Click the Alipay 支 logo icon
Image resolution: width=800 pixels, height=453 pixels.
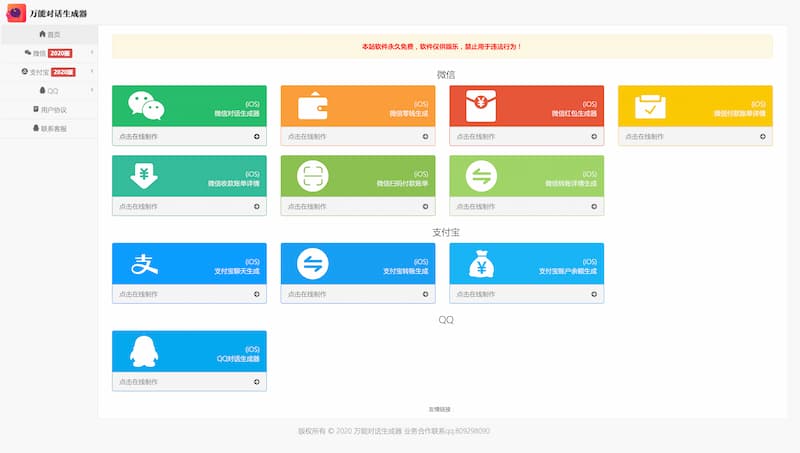pos(144,264)
